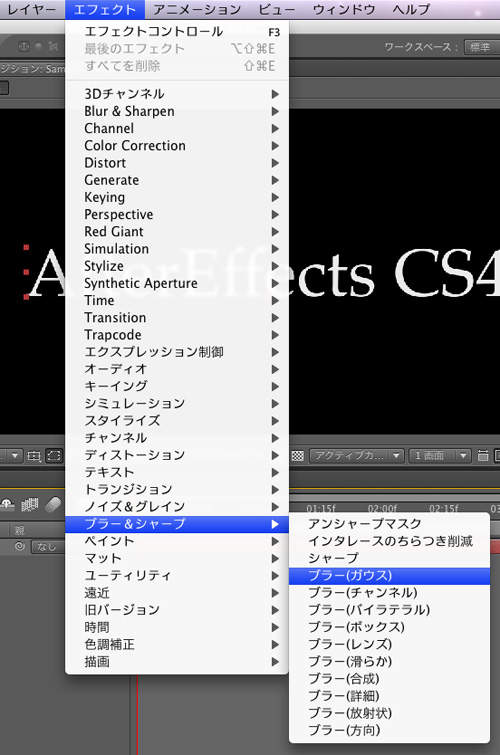The height and width of the screenshot is (755, 500).
Task: Click the 02:00f mark on timeline ruler
Action: pyautogui.click(x=382, y=508)
